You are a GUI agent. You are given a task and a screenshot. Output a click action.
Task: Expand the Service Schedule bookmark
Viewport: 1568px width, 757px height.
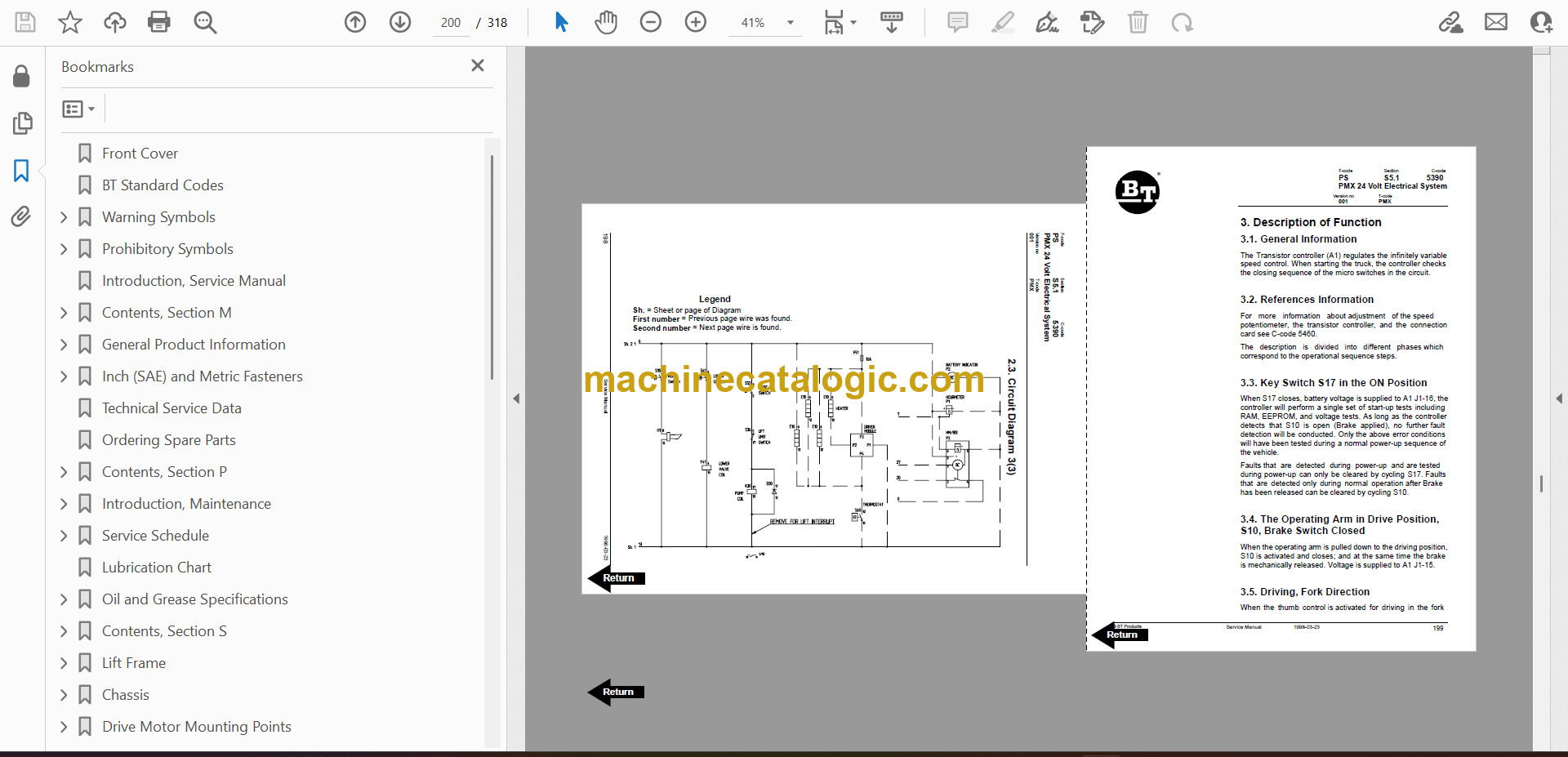click(64, 536)
